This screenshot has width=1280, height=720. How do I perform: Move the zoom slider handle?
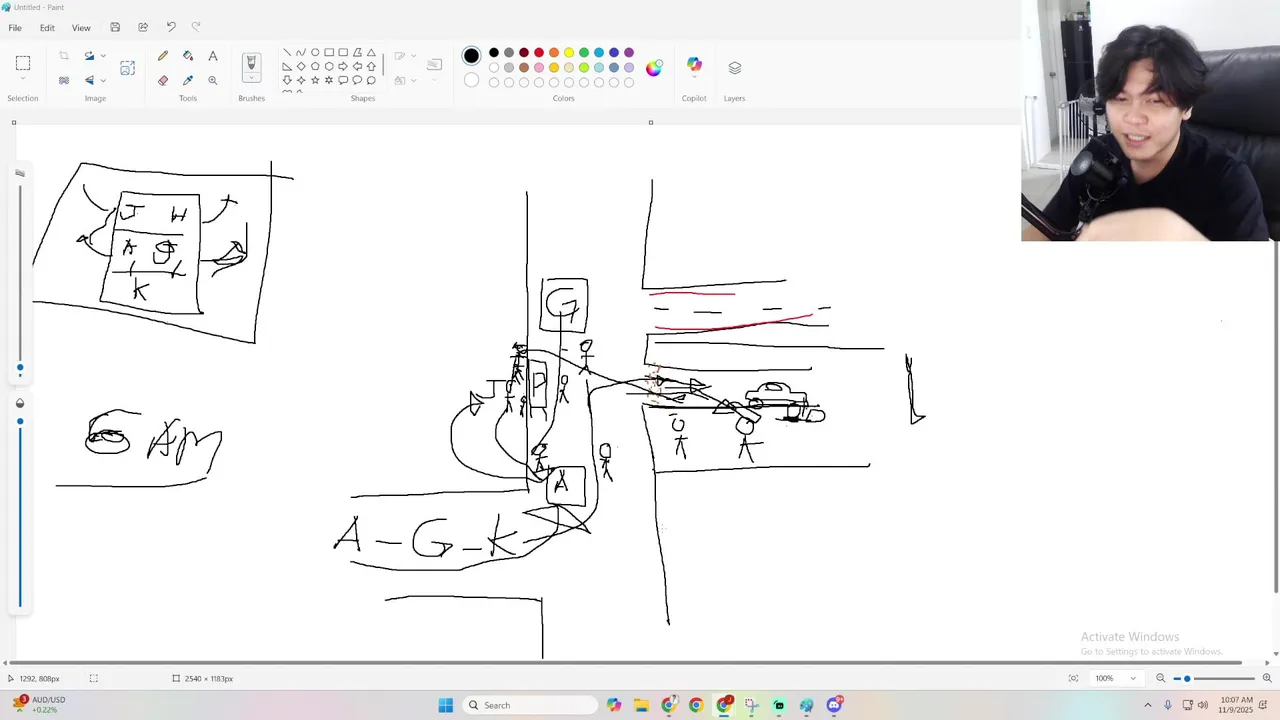tap(1187, 678)
